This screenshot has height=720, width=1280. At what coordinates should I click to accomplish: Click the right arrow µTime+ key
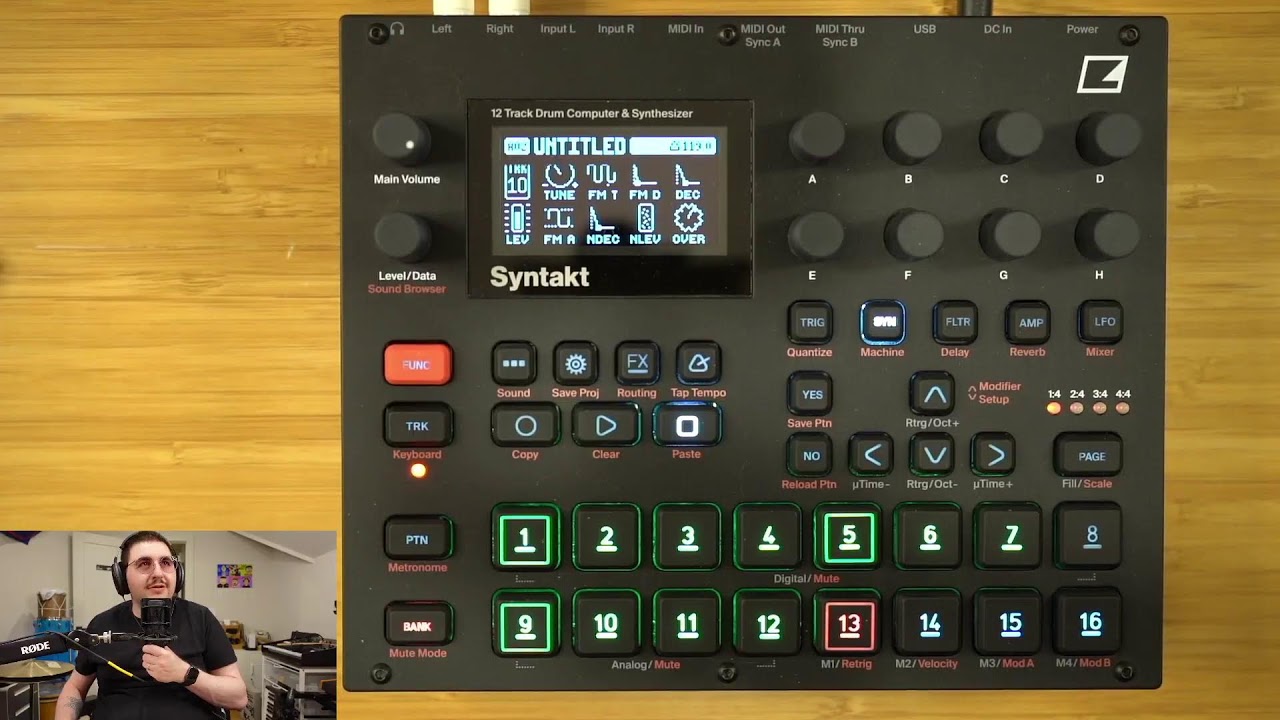[995, 456]
